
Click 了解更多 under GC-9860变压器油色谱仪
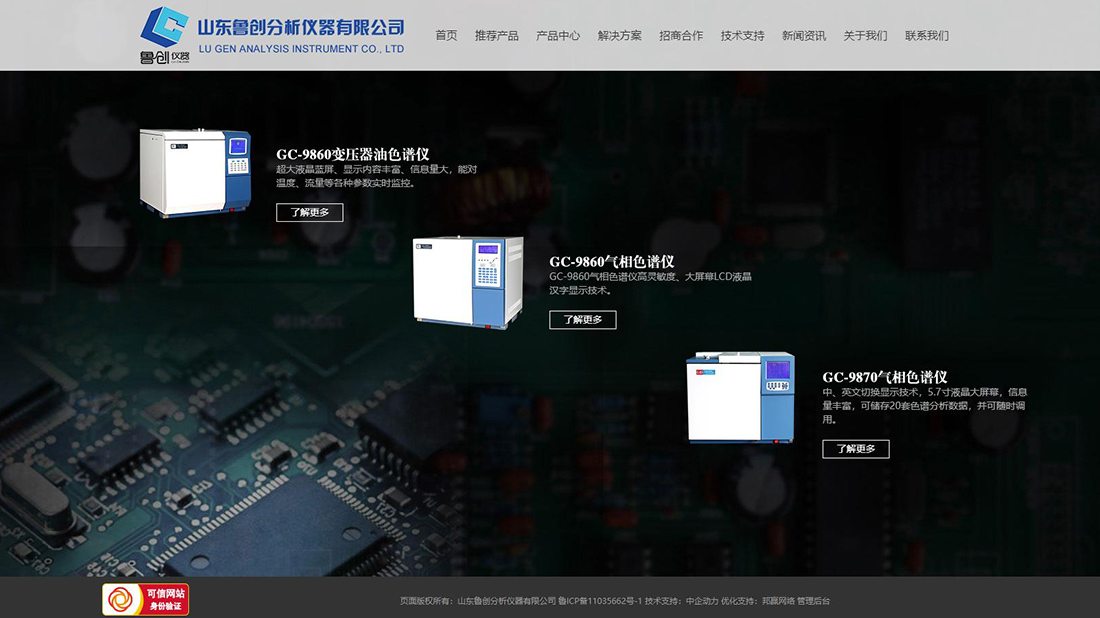click(x=310, y=212)
